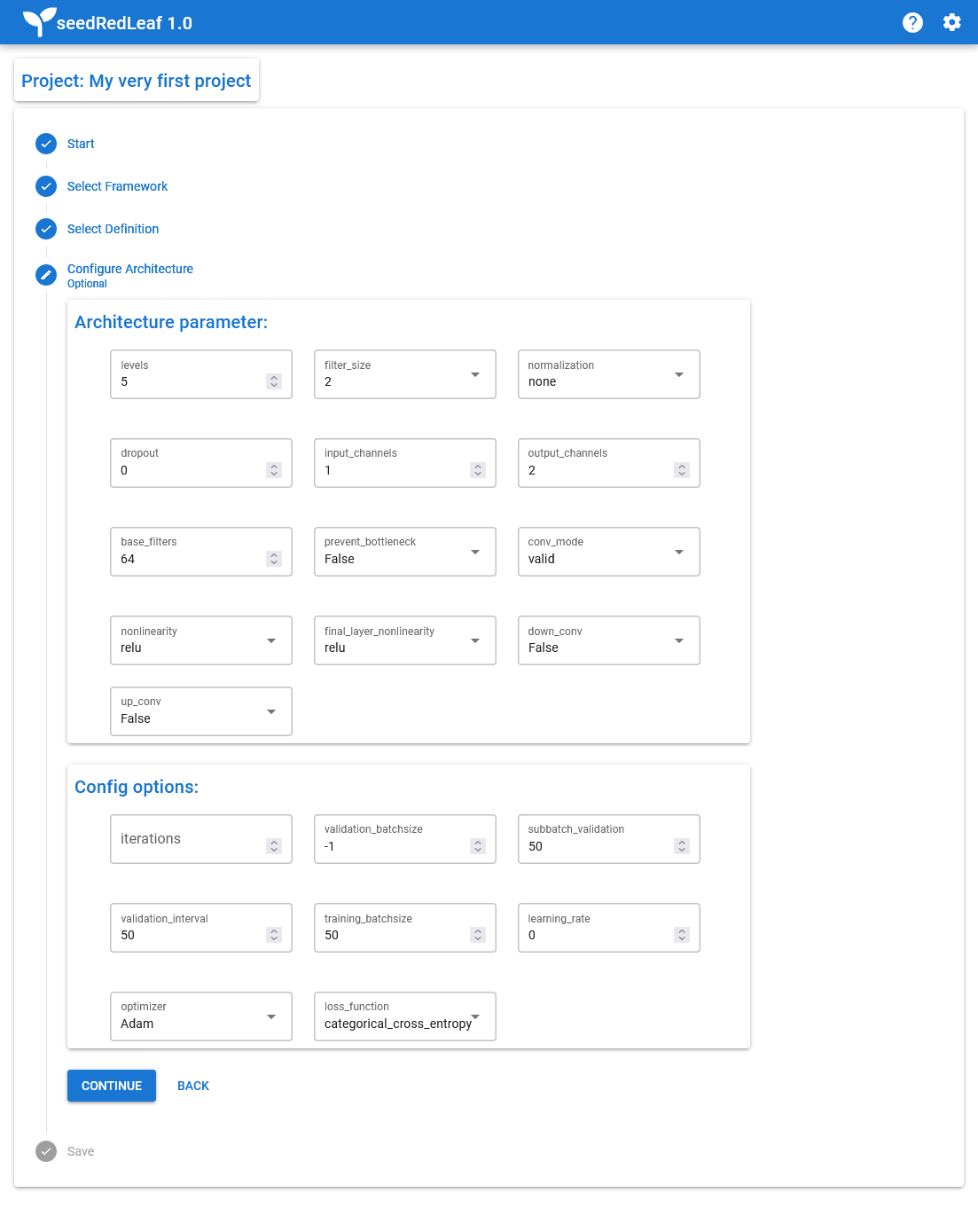Click the Select Framework step checkmark icon
The width and height of the screenshot is (978, 1232).
click(x=46, y=186)
